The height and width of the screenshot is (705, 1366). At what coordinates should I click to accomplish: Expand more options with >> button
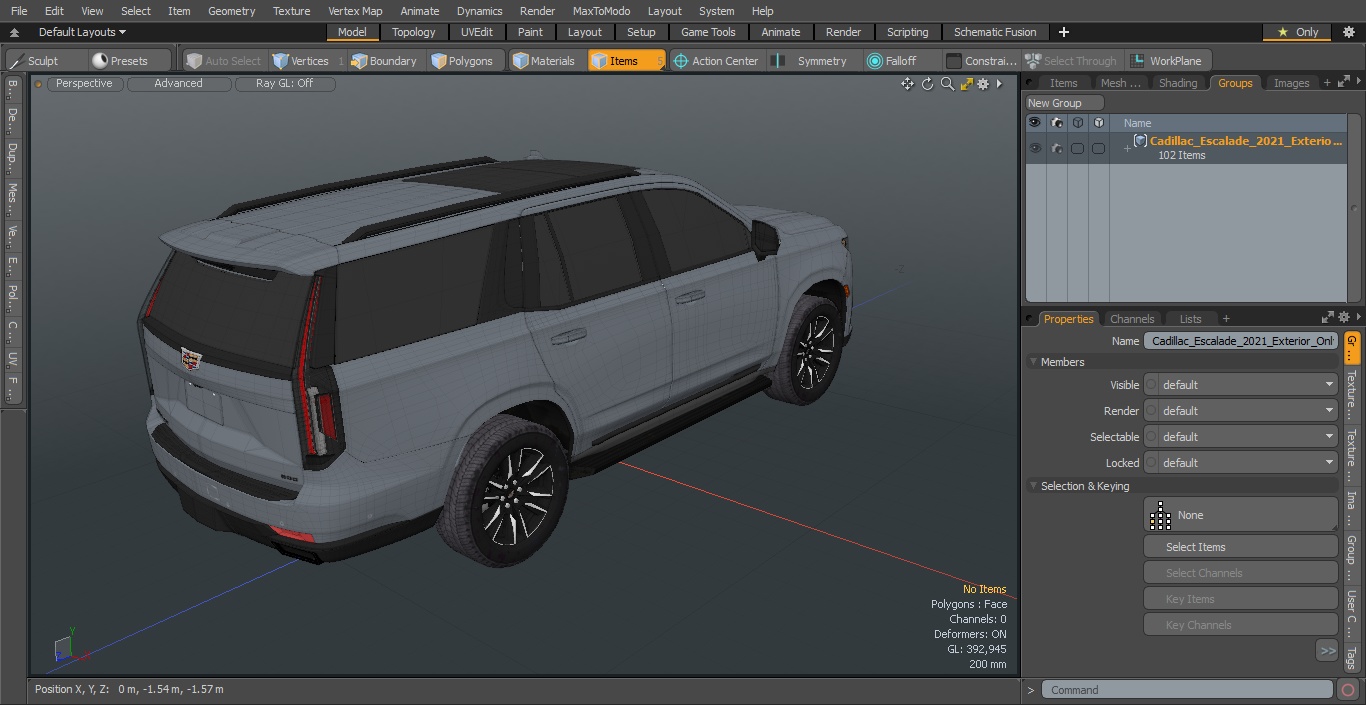point(1327,651)
